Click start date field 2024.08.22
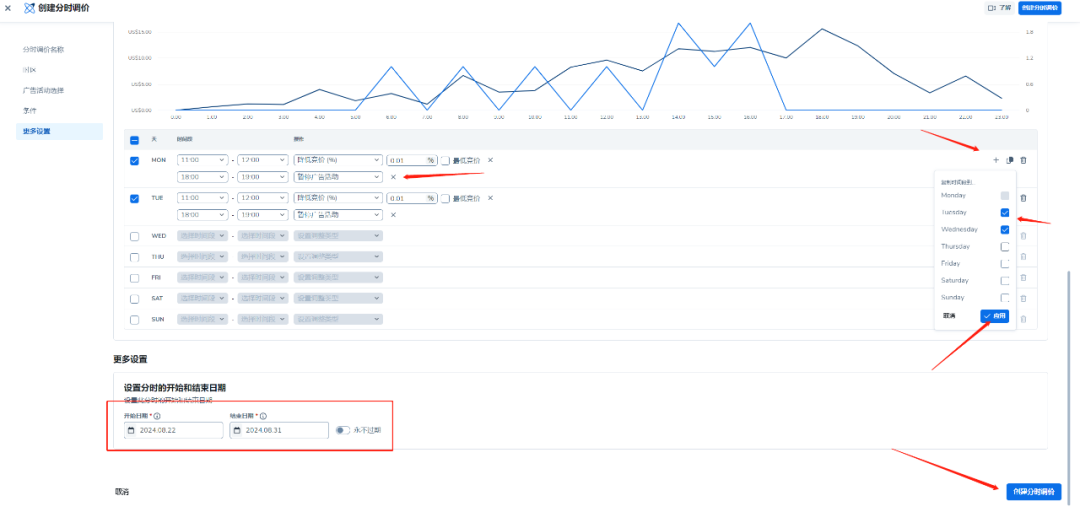The width and height of the screenshot is (1080, 512). click(x=174, y=430)
